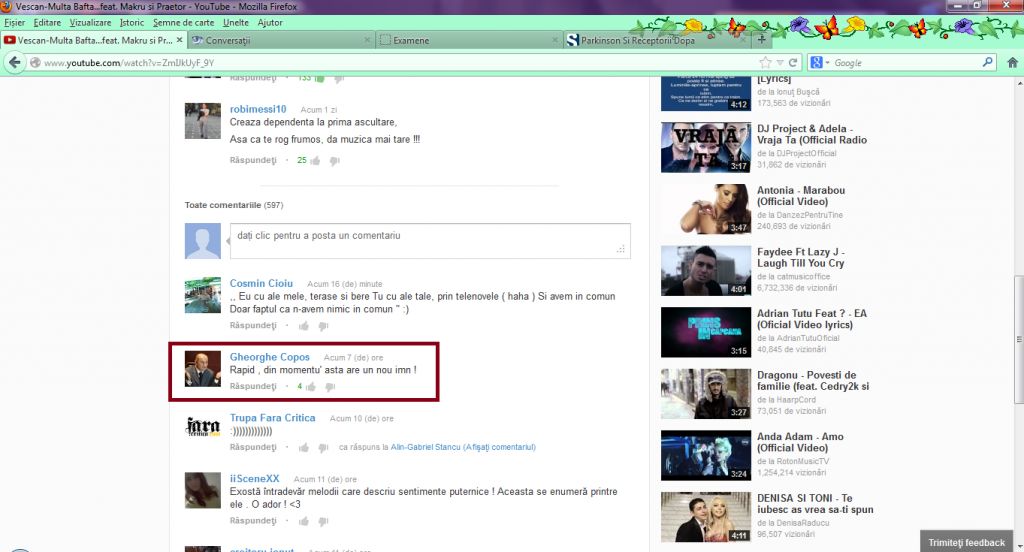Like robimessi10's comment thumbs up
Viewport: 1024px width, 552px height.
coord(315,161)
